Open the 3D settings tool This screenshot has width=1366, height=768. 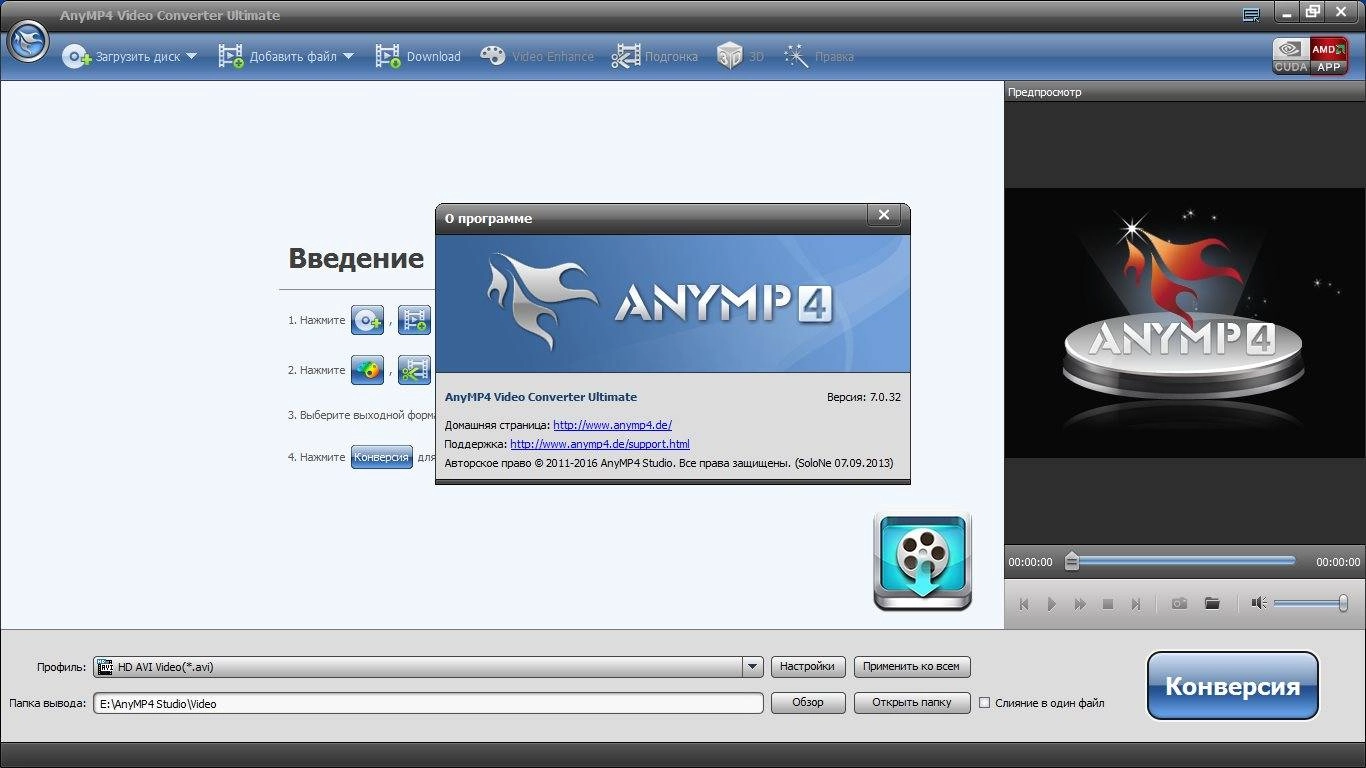point(740,57)
